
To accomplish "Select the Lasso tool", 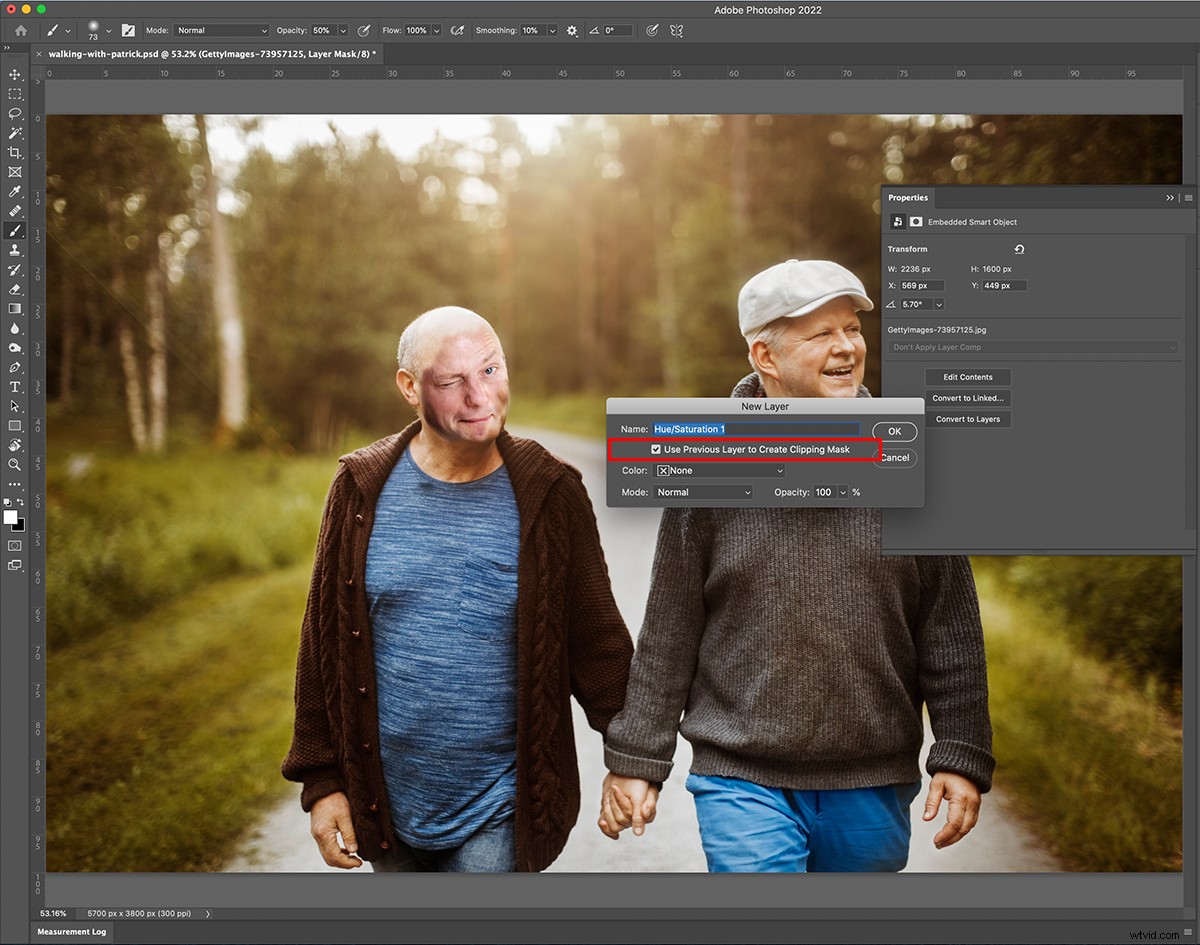I will point(15,114).
